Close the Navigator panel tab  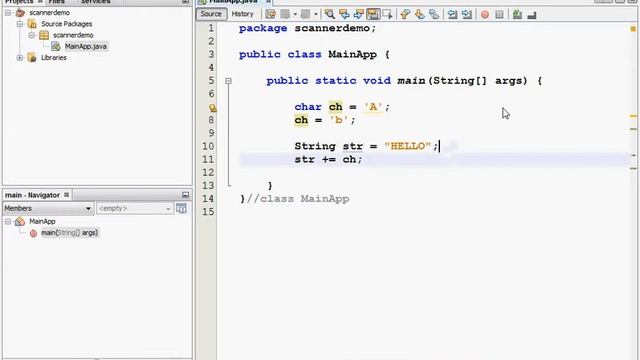tap(67, 195)
